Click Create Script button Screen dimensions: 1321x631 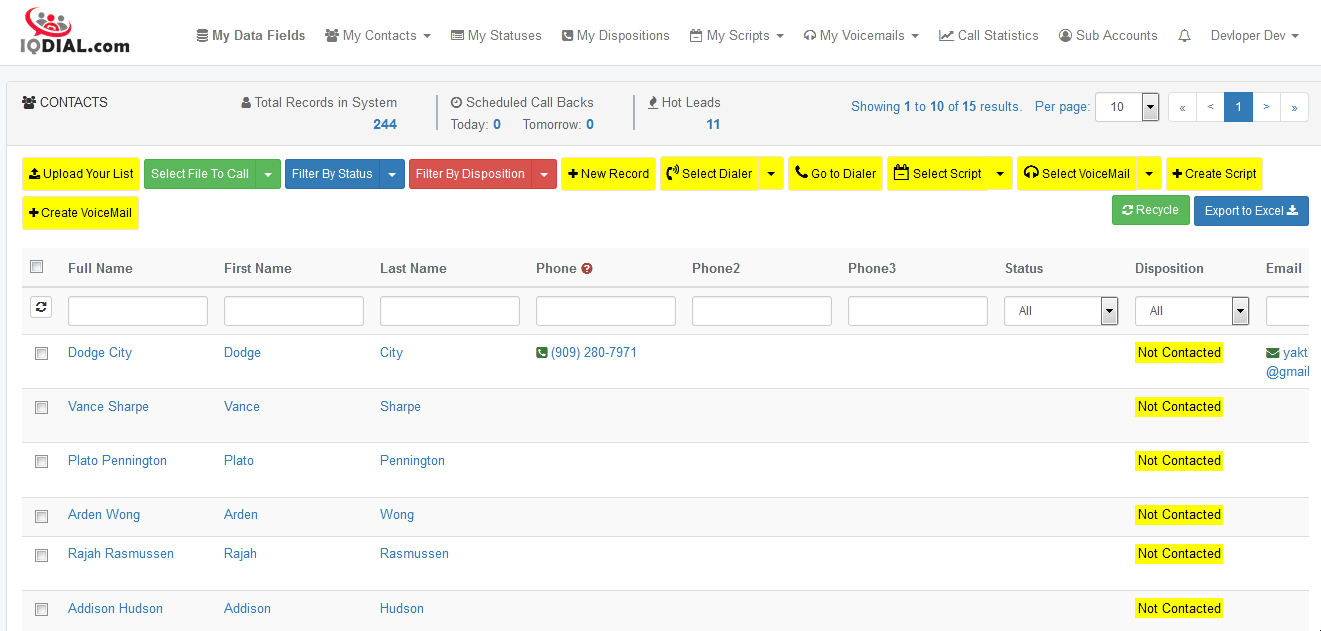(x=1214, y=173)
